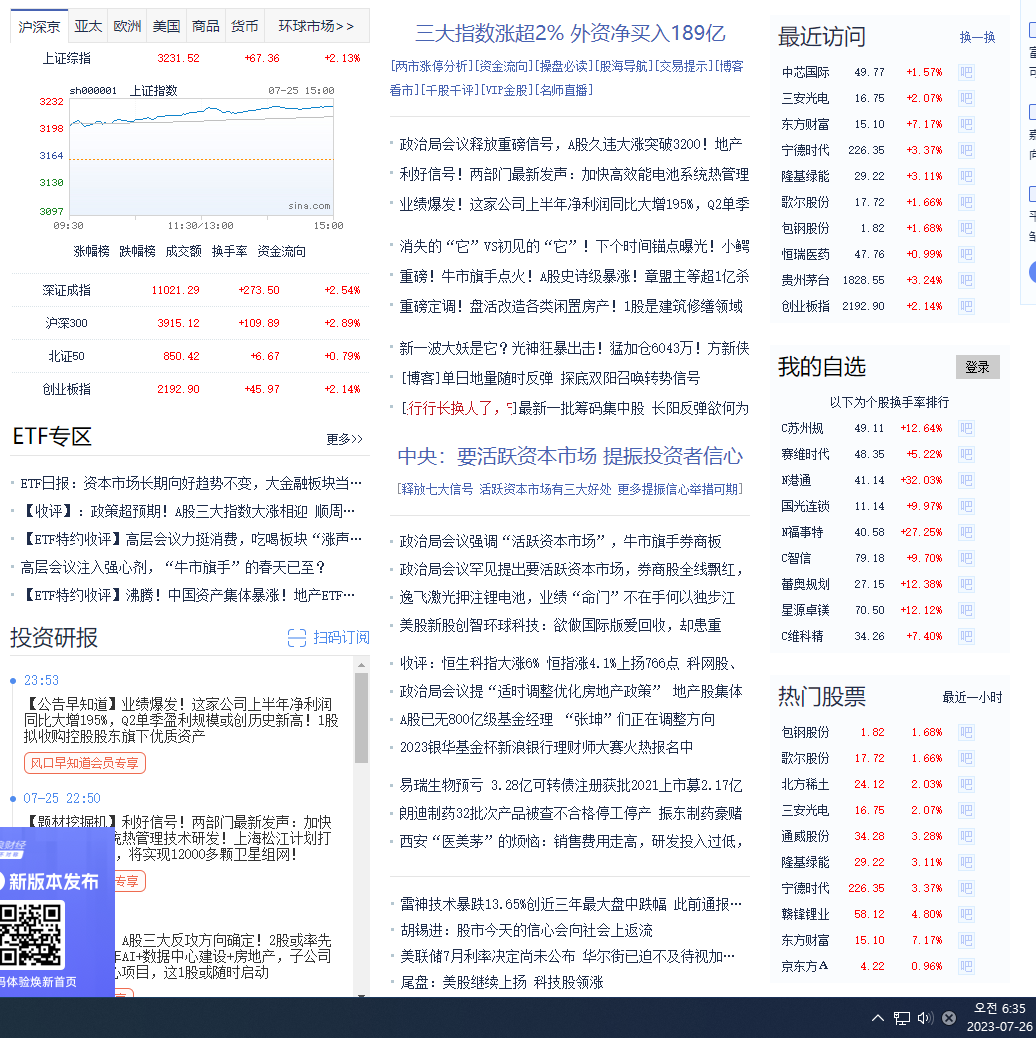Open the [两市涨停分析] link
This screenshot has width=1036, height=1038.
click(432, 66)
